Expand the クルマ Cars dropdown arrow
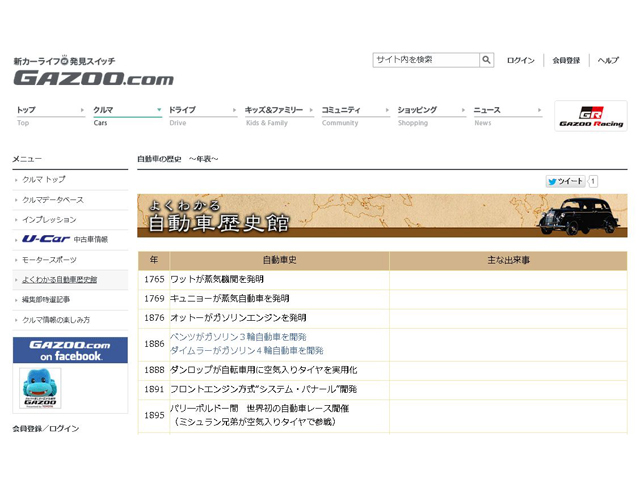Viewport: 640px width, 480px height. [158, 110]
